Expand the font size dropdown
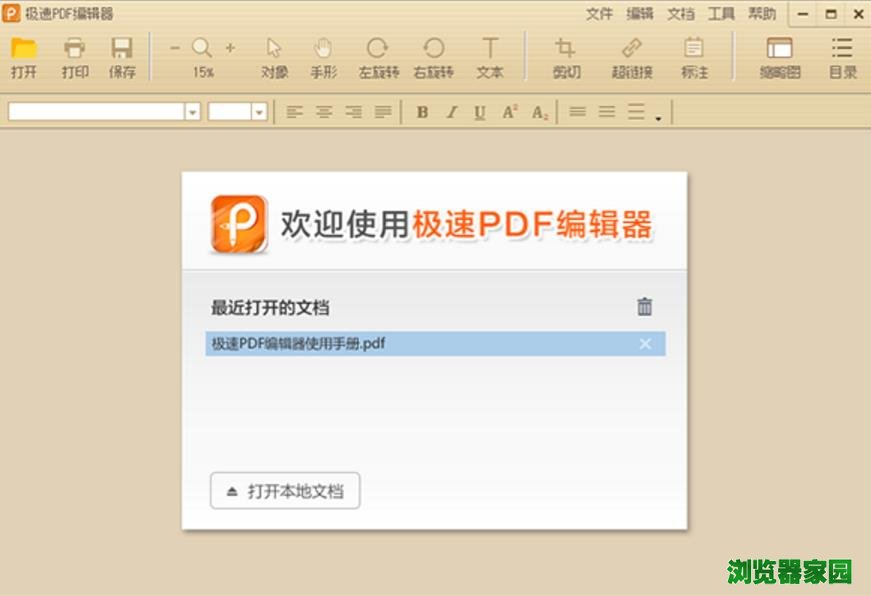 tap(260, 112)
